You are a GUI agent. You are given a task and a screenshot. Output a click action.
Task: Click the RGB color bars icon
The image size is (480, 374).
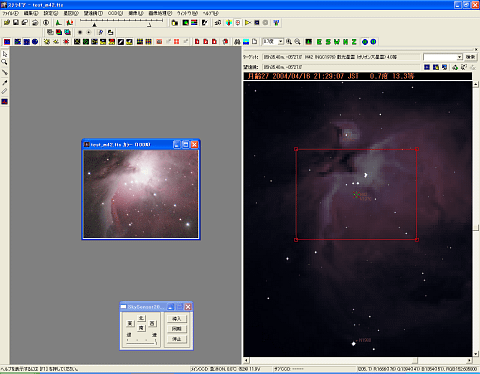pyautogui.click(x=194, y=22)
